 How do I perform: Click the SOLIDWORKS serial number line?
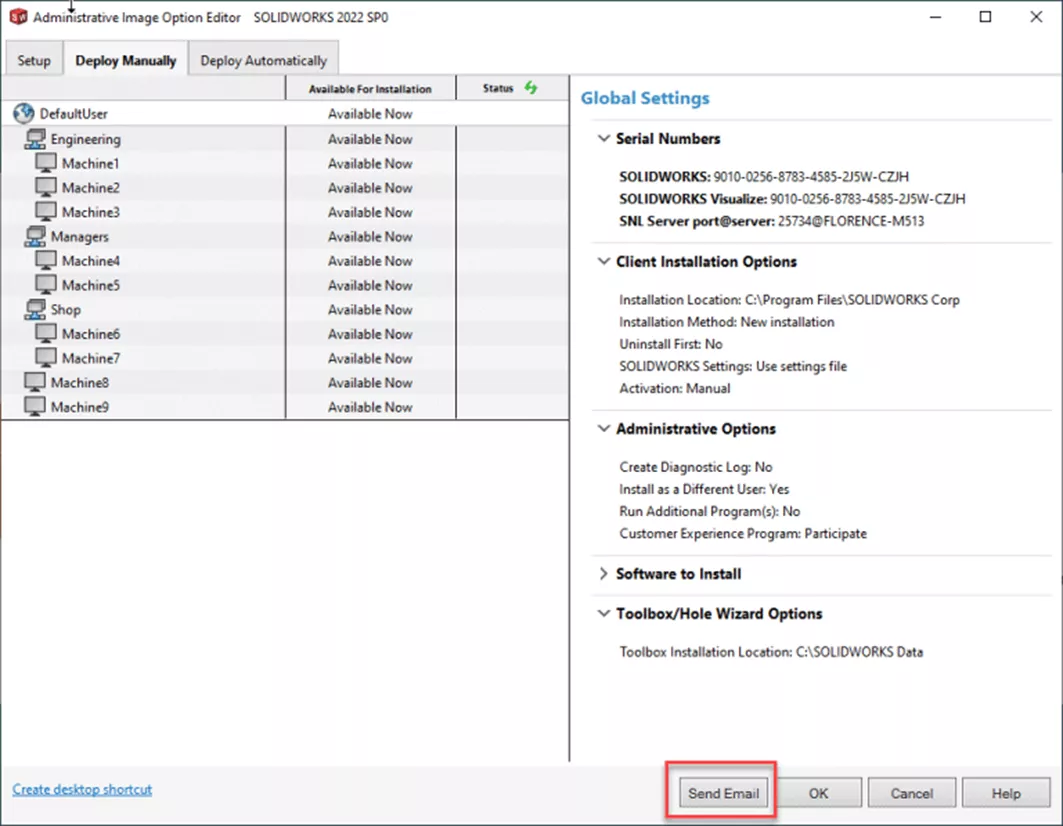point(763,176)
